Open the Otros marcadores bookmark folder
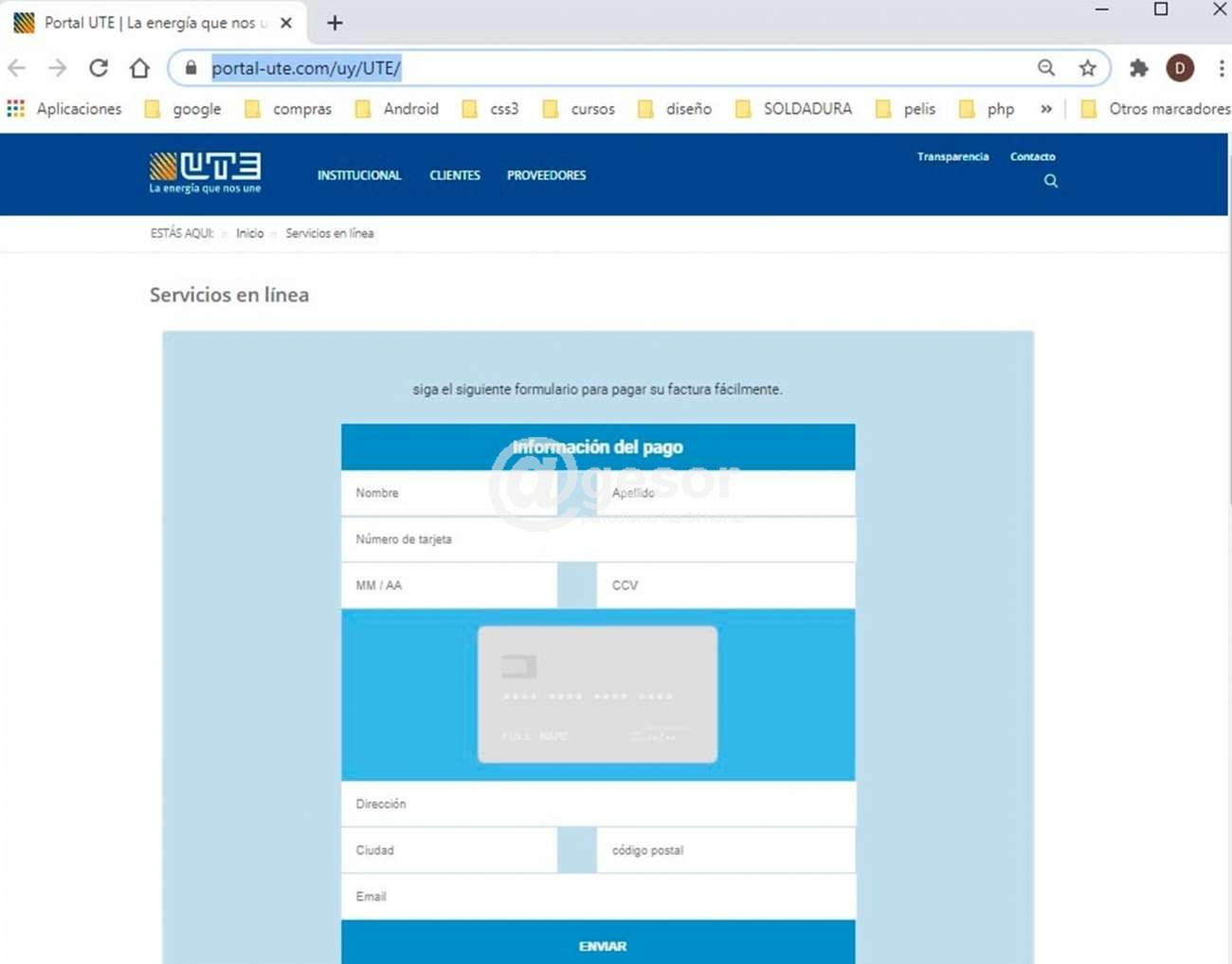 [x=1156, y=109]
